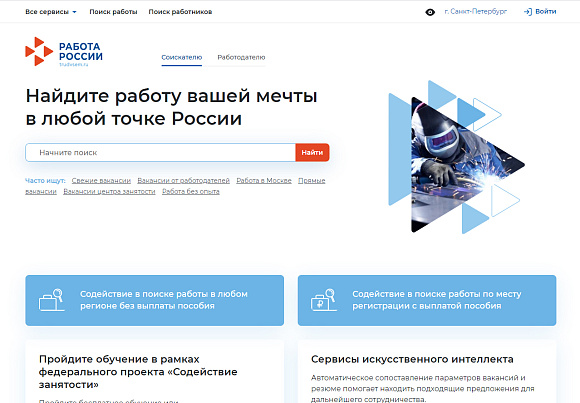Switch to the Соискателю tab

(182, 57)
